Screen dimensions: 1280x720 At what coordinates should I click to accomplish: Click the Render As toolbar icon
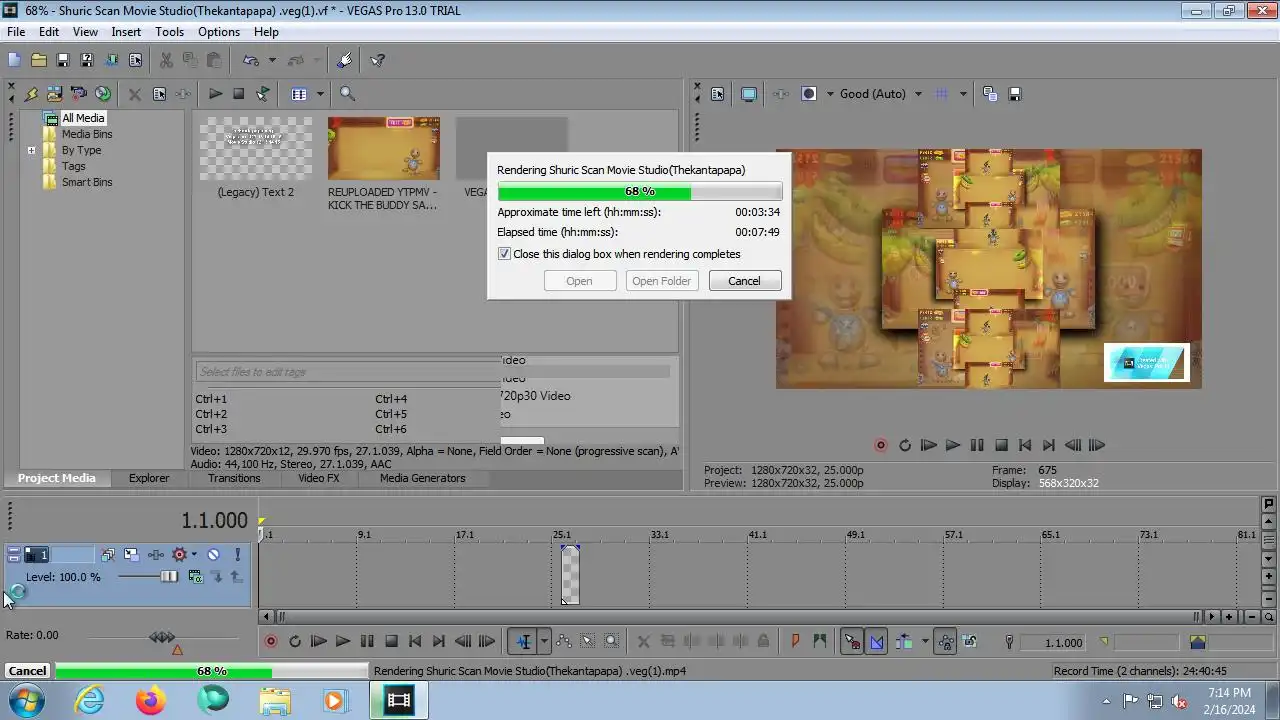coord(111,60)
